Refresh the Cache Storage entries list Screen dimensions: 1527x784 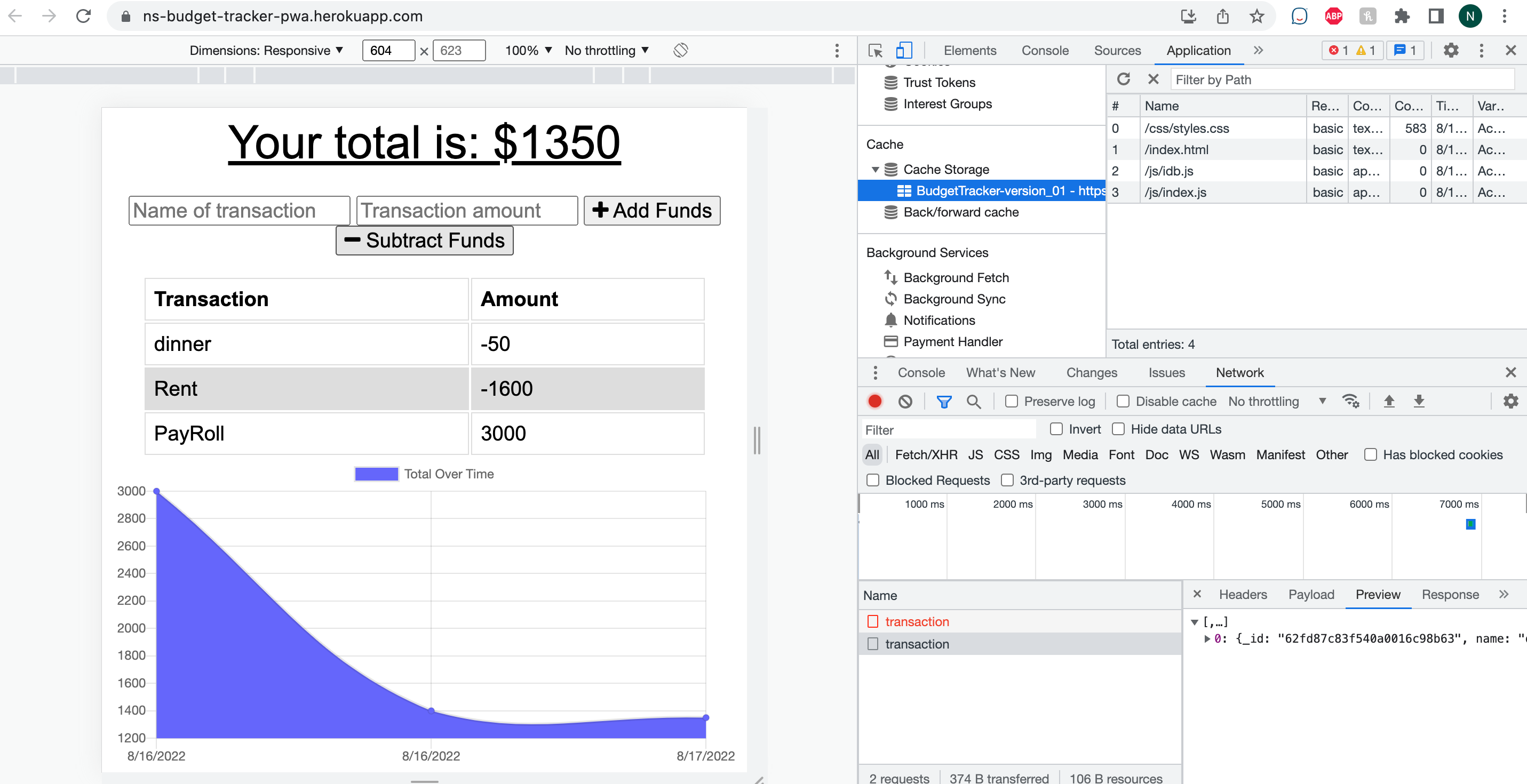pyautogui.click(x=1124, y=79)
